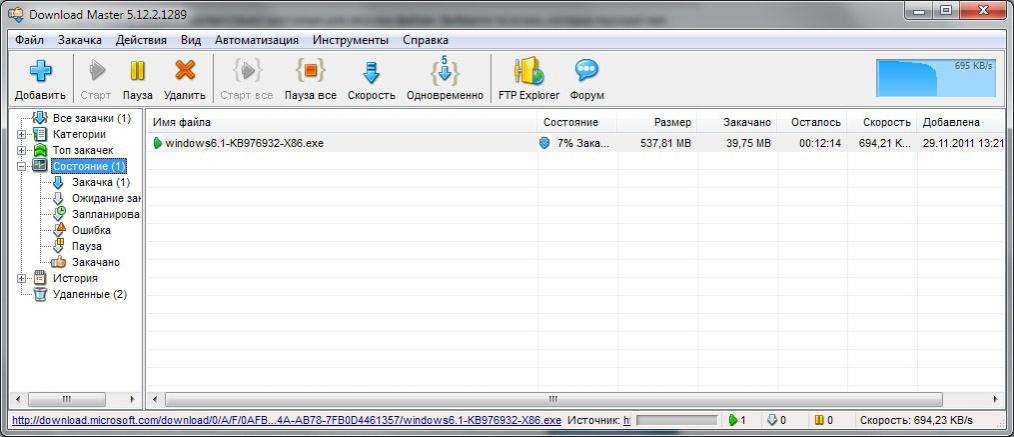Click the Удаленные (2) trash icon
Screen dimensions: 1014x437
pos(40,294)
